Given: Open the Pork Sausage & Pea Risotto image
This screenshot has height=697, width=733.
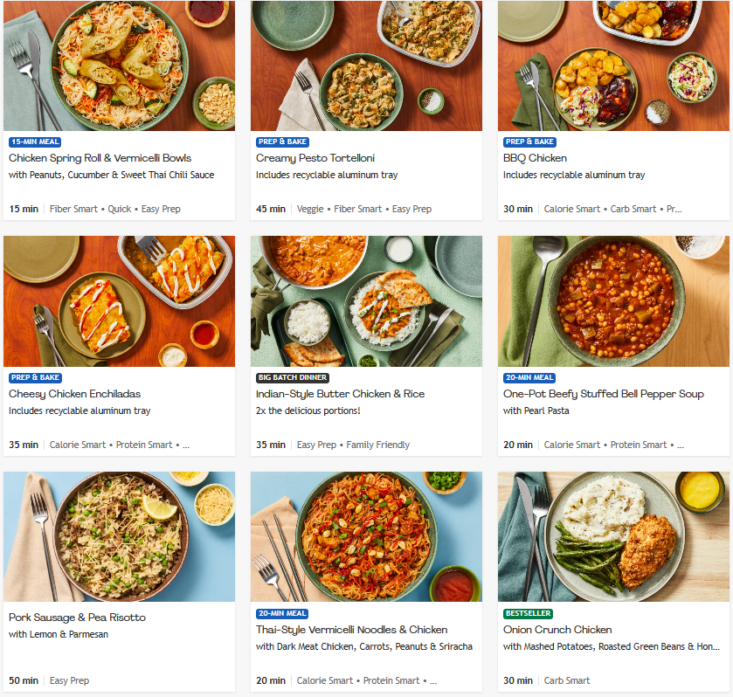Looking at the screenshot, I should (x=119, y=536).
